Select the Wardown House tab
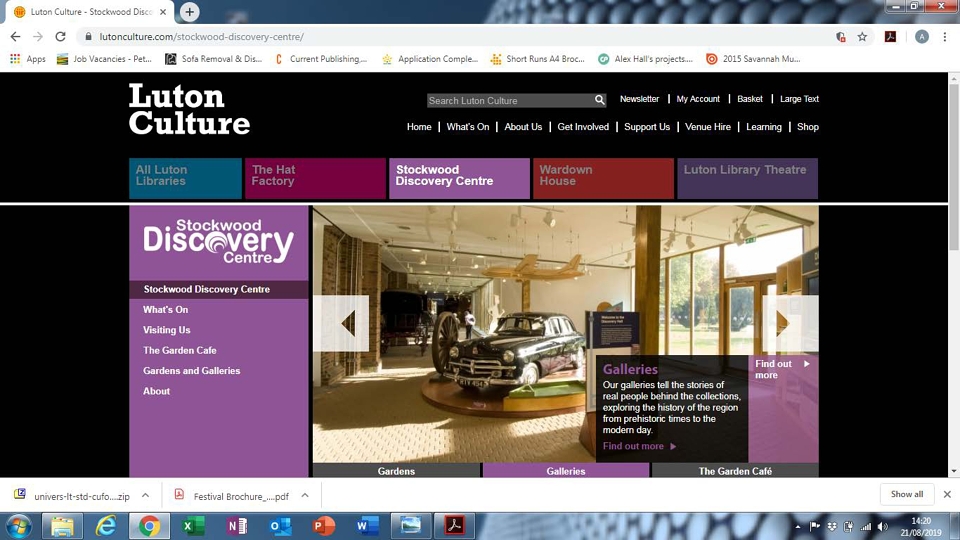The image size is (960, 540). [x=603, y=178]
